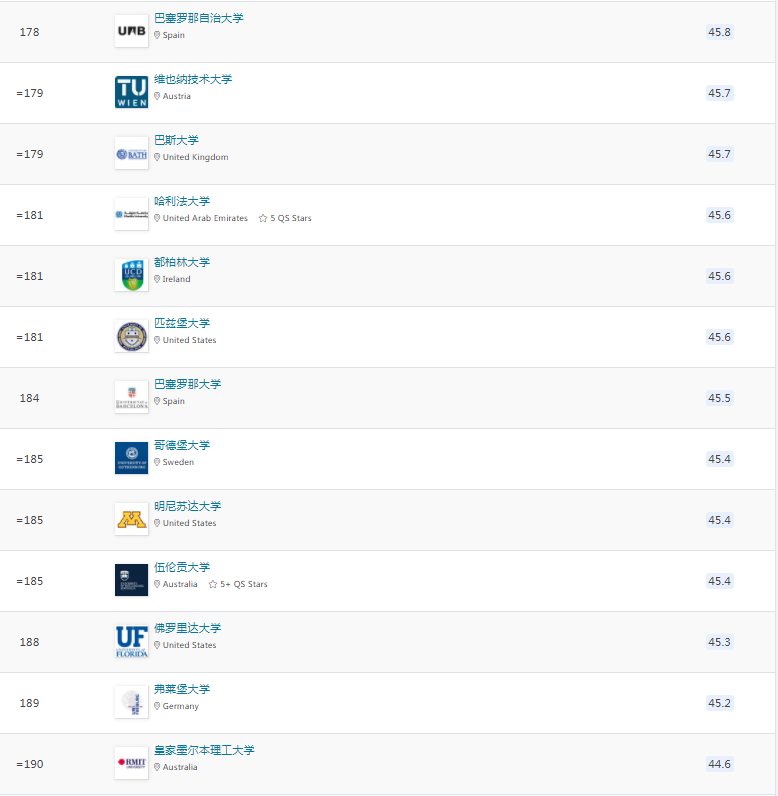Open the 哥德堡大学 link

click(x=182, y=445)
